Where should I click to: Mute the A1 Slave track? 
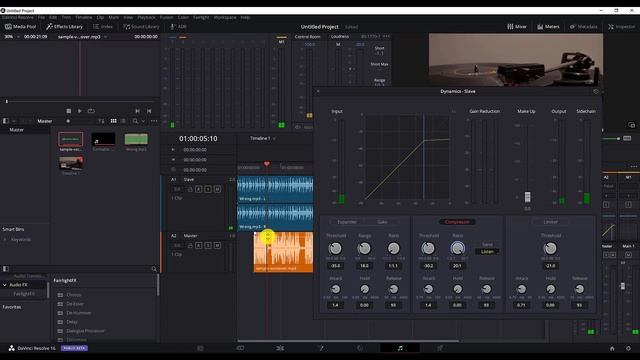pyautogui.click(x=218, y=189)
